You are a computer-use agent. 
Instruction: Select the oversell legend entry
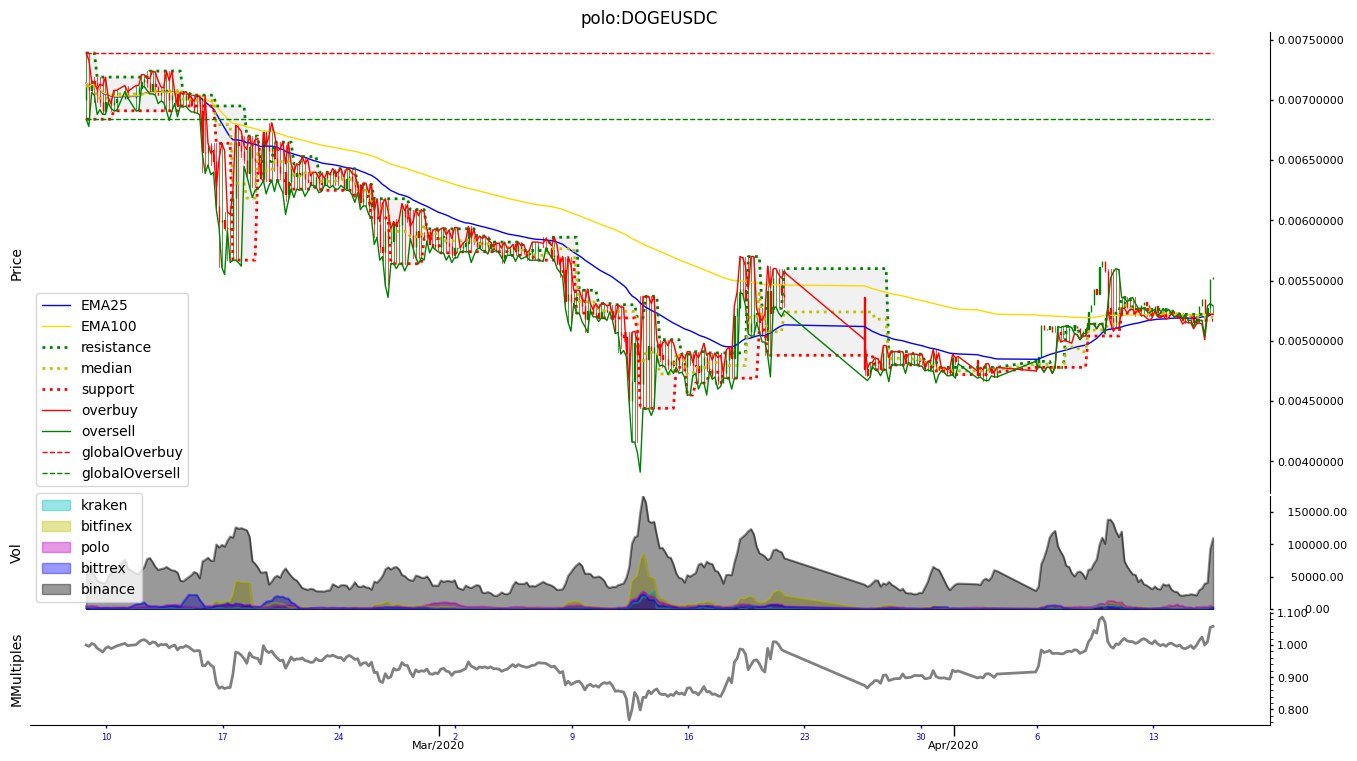tap(109, 431)
